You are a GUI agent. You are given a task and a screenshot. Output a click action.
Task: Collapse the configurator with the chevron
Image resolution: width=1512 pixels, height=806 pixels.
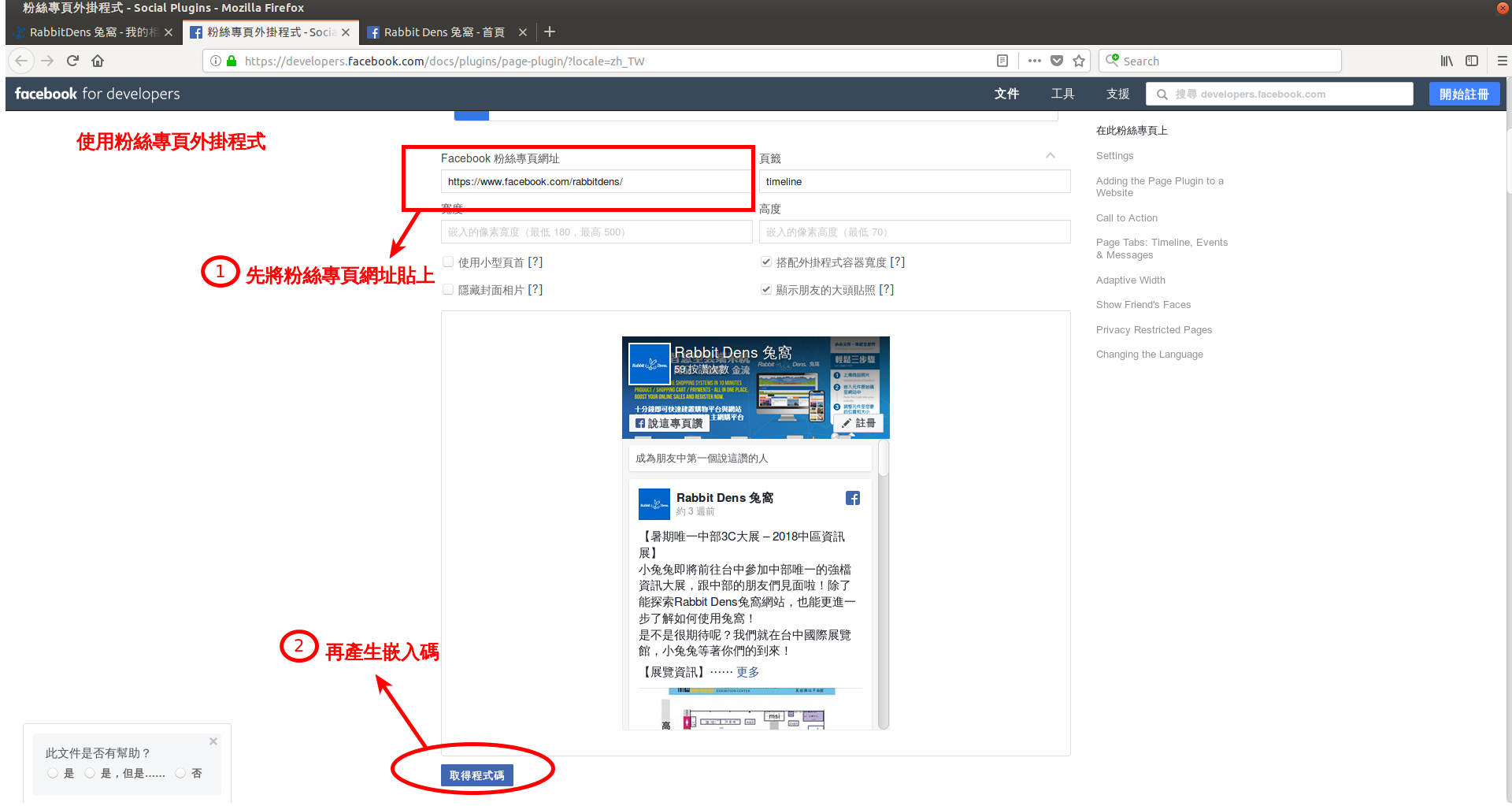(x=1051, y=155)
